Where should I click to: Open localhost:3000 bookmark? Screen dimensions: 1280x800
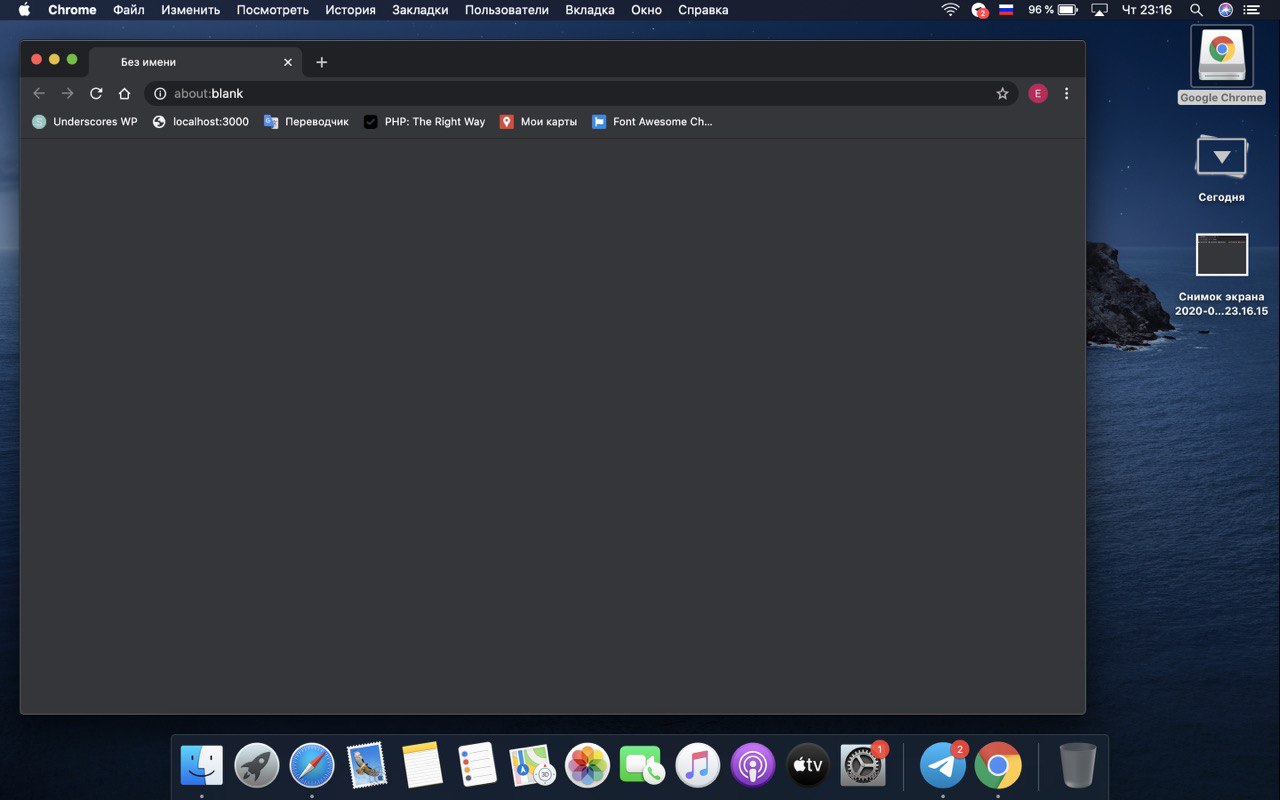pyautogui.click(x=201, y=122)
